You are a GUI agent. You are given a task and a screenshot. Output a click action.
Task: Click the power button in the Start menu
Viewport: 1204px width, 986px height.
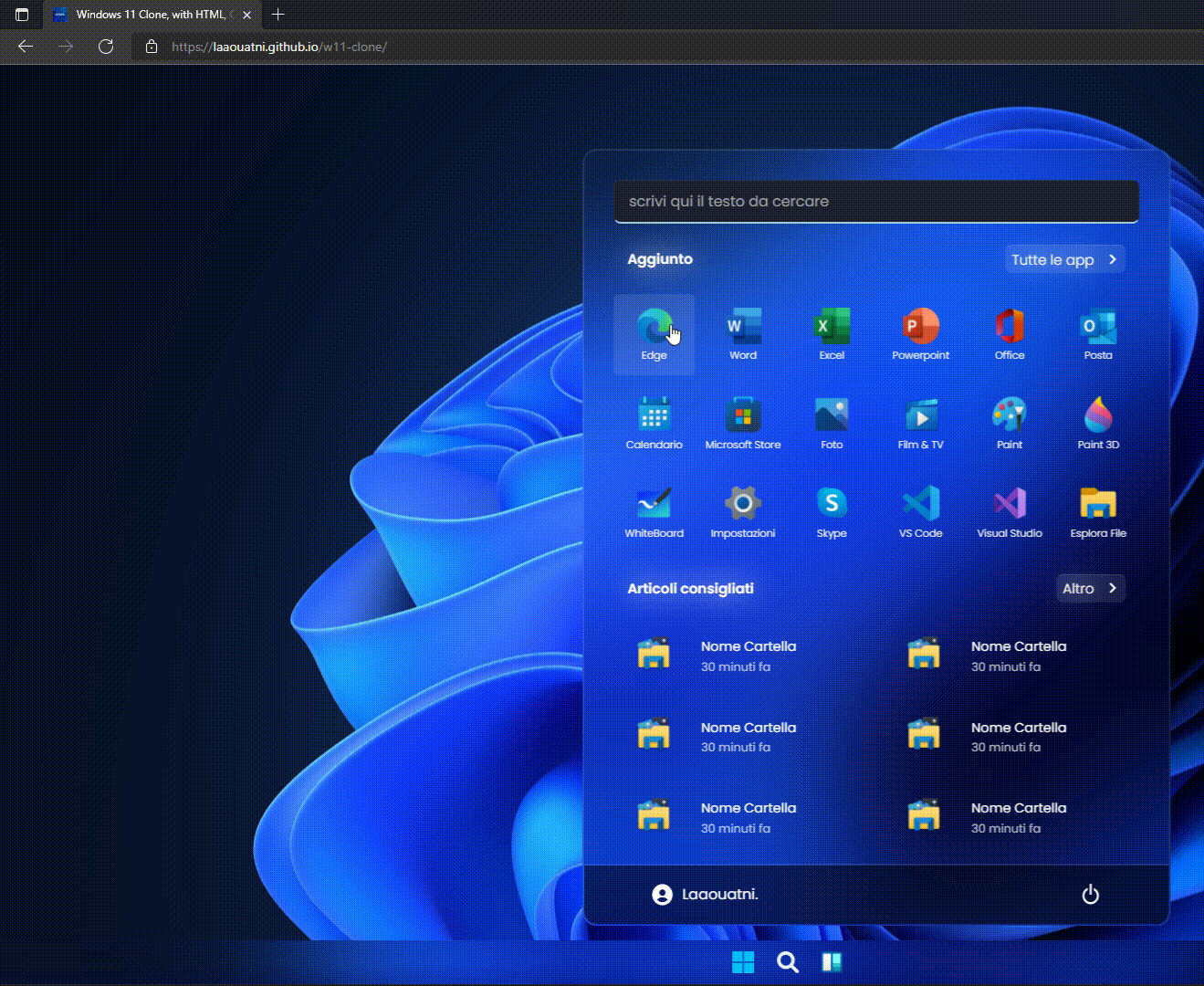pos(1091,894)
